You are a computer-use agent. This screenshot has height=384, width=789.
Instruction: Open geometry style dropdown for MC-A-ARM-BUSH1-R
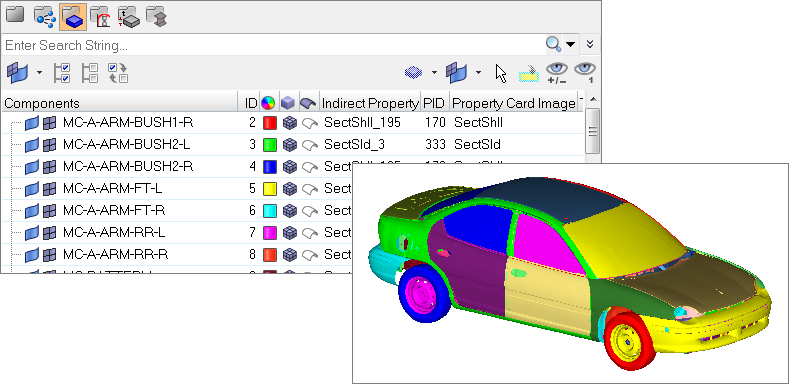[x=309, y=123]
